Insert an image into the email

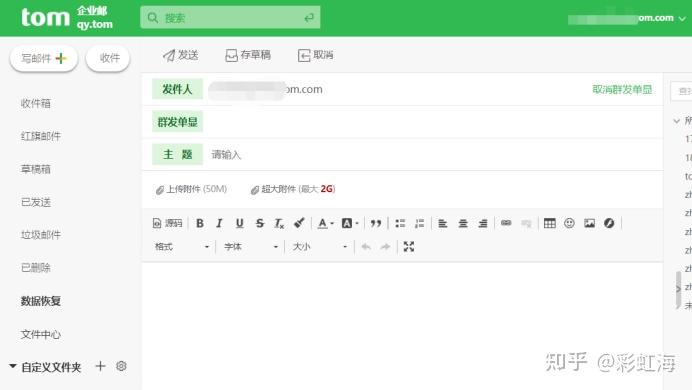[x=589, y=223]
